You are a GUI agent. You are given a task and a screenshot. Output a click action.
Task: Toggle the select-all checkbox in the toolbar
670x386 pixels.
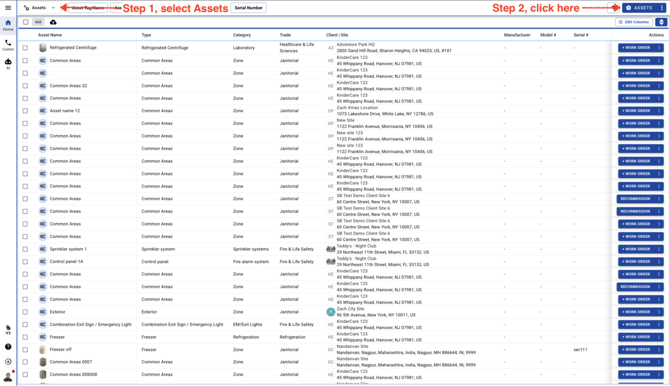tap(26, 22)
